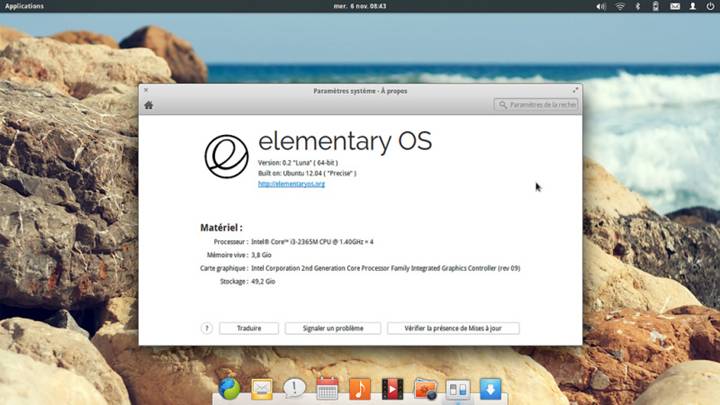This screenshot has width=720, height=405.
Task: Launch the mail app from dock
Action: click(x=262, y=389)
